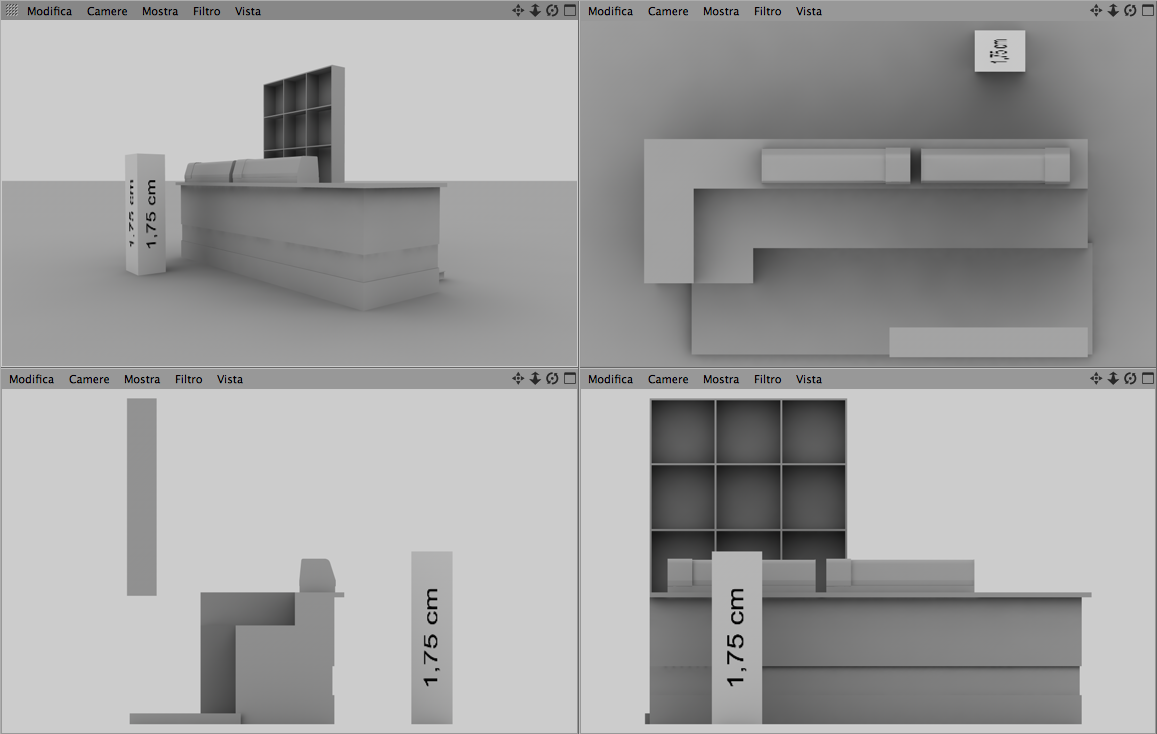Click the zoom arrow icon in the bottom-left viewport

[x=535, y=378]
